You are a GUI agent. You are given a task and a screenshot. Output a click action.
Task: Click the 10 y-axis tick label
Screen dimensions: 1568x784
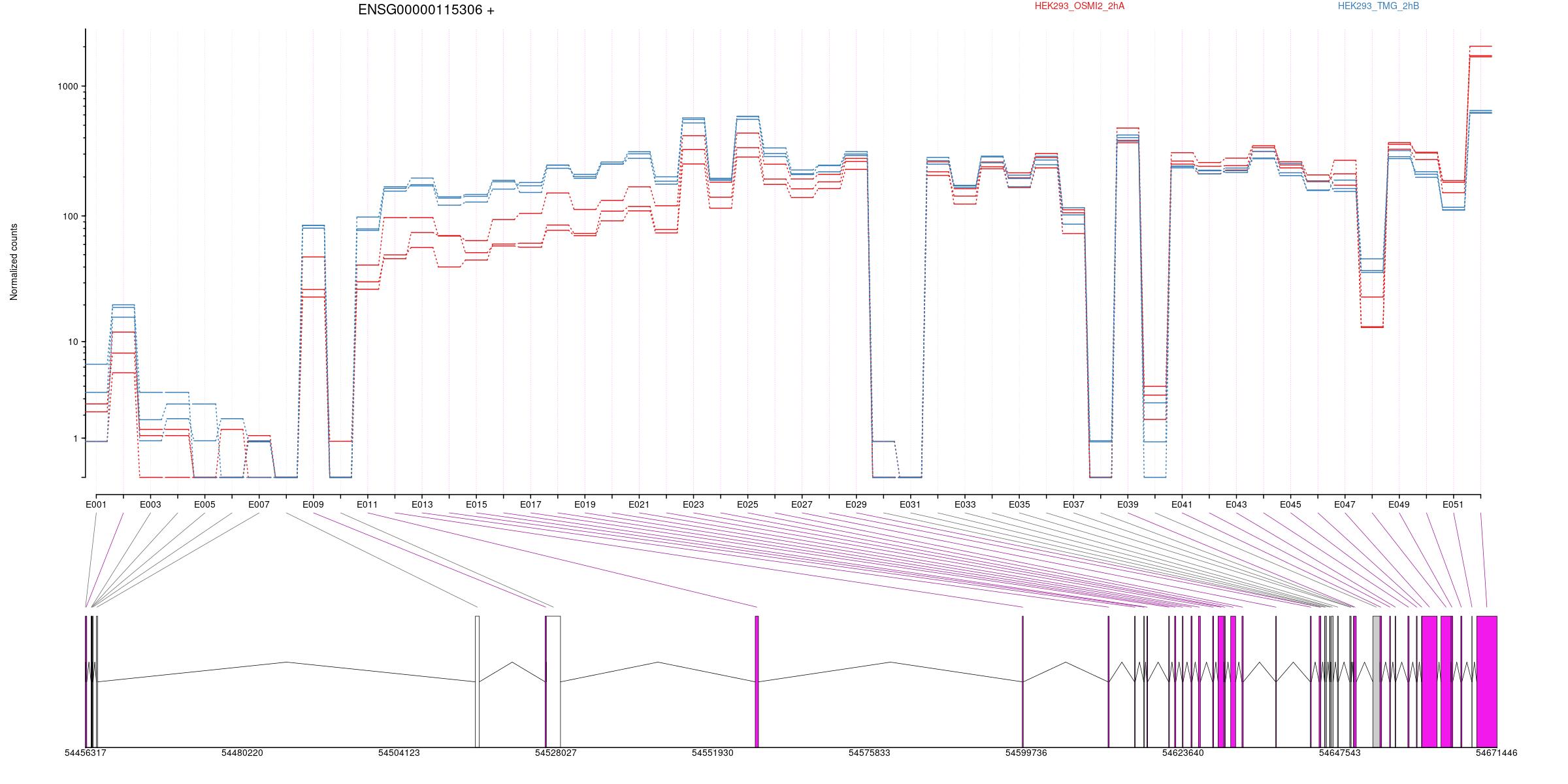[x=73, y=342]
